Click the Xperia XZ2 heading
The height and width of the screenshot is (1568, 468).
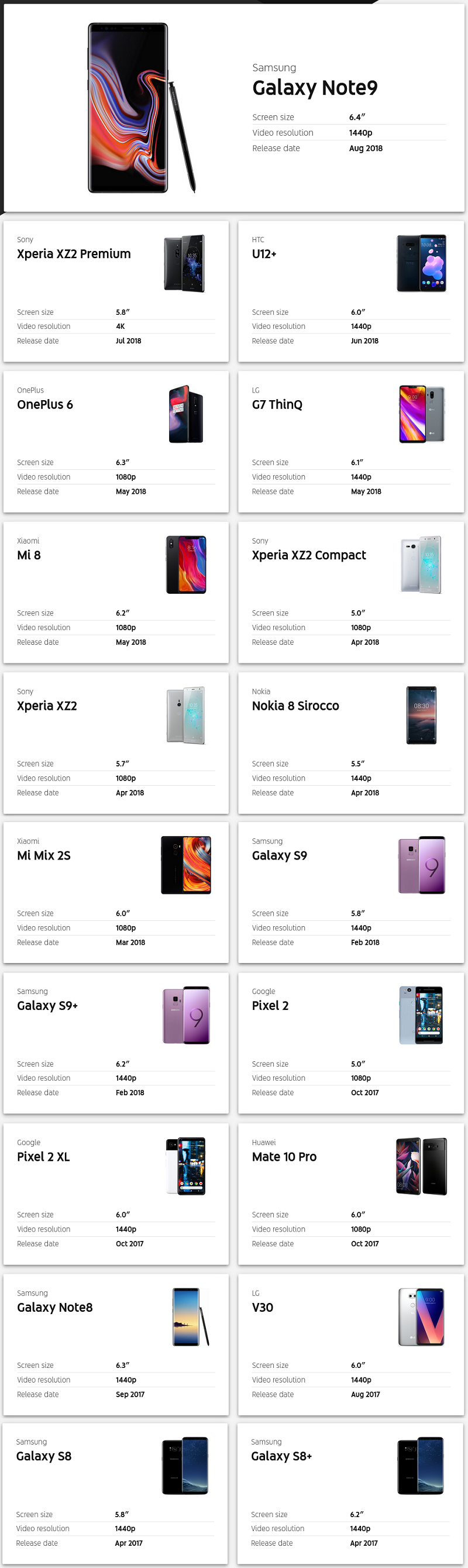click(x=47, y=706)
